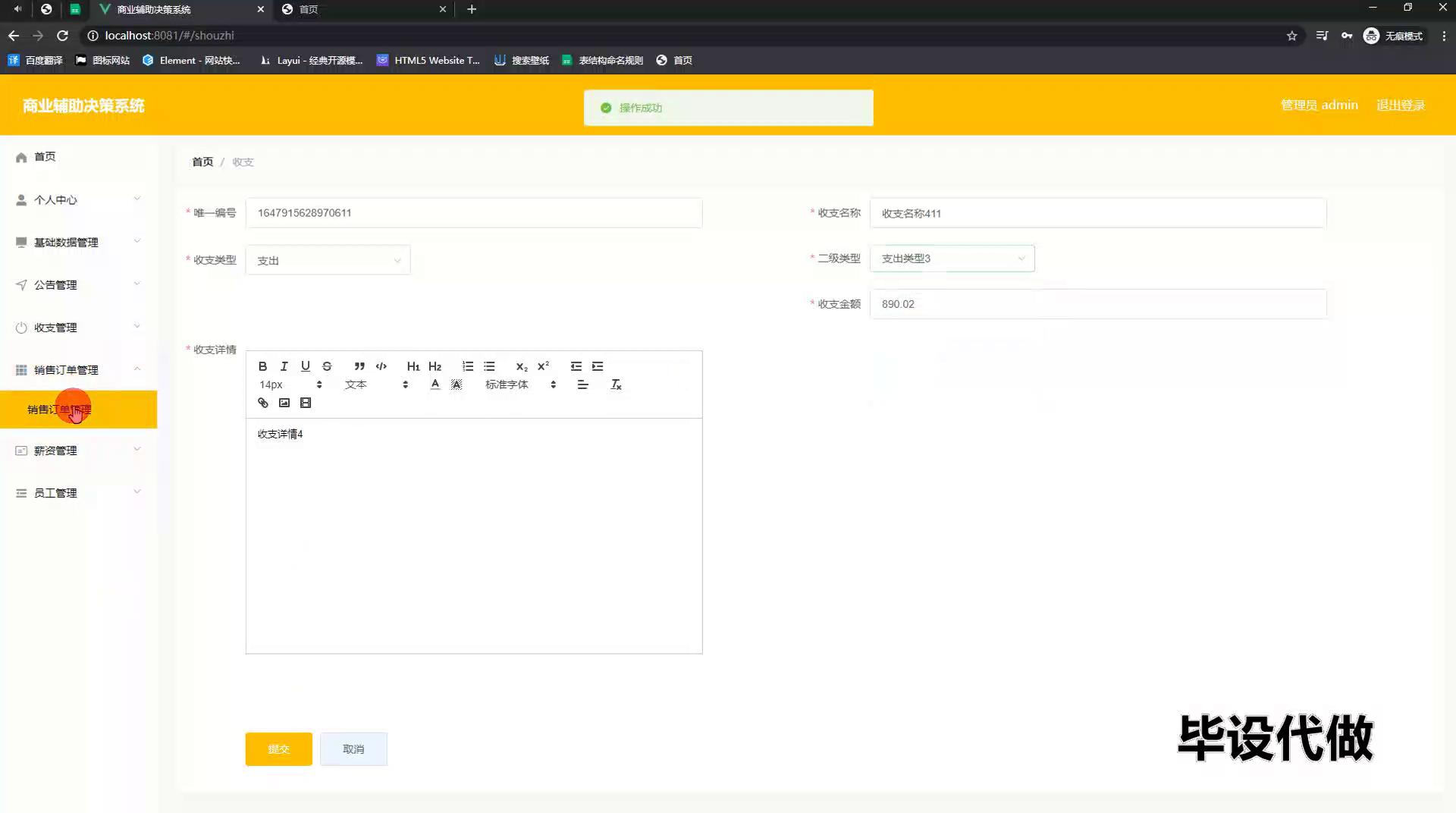
Task: Toggle underline formatting in the editor
Action: pos(305,366)
